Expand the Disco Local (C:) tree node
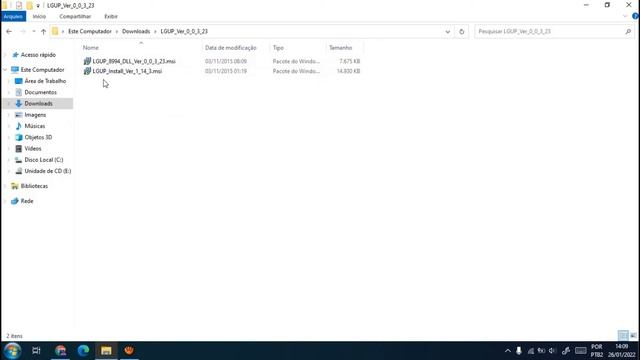Screen dimensions: 640x360 [x=9, y=160]
